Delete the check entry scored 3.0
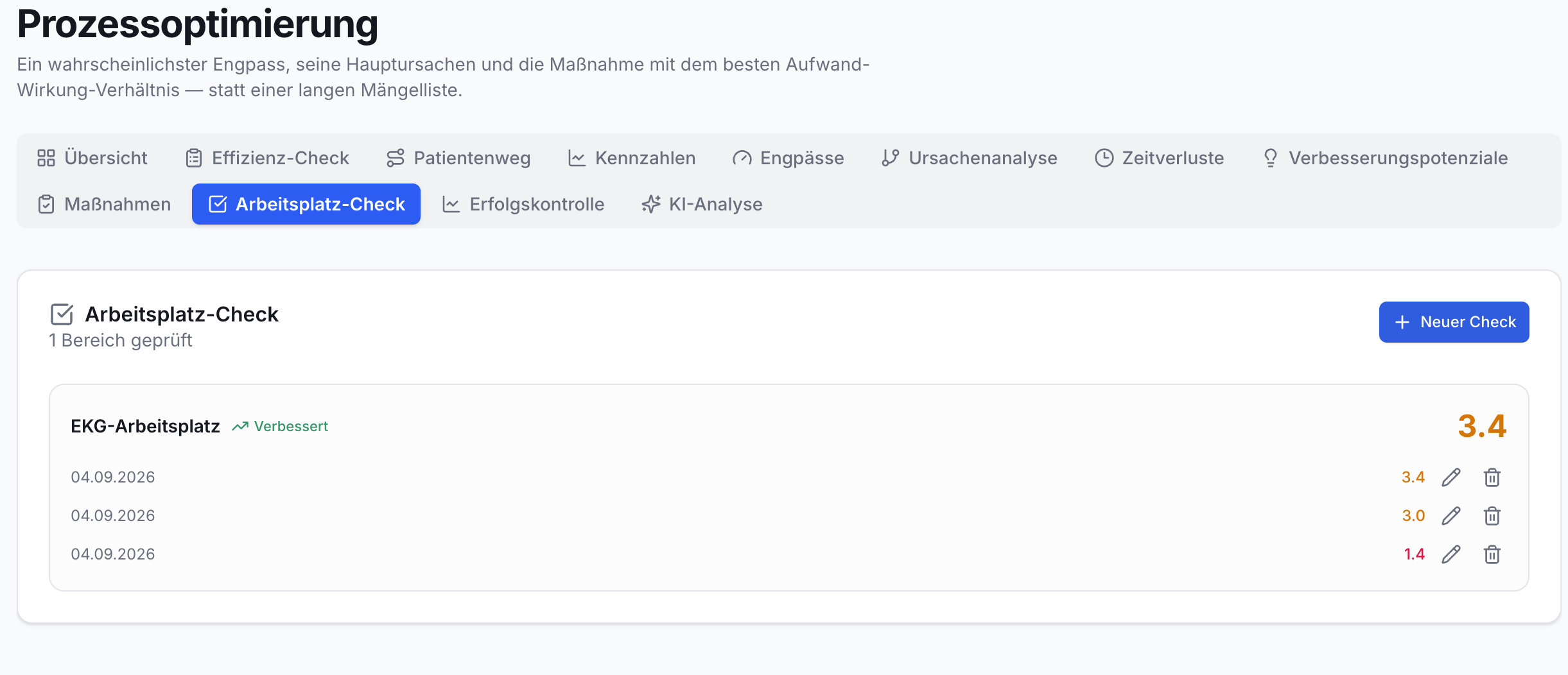Screen dimensions: 1568x675 (1492, 516)
